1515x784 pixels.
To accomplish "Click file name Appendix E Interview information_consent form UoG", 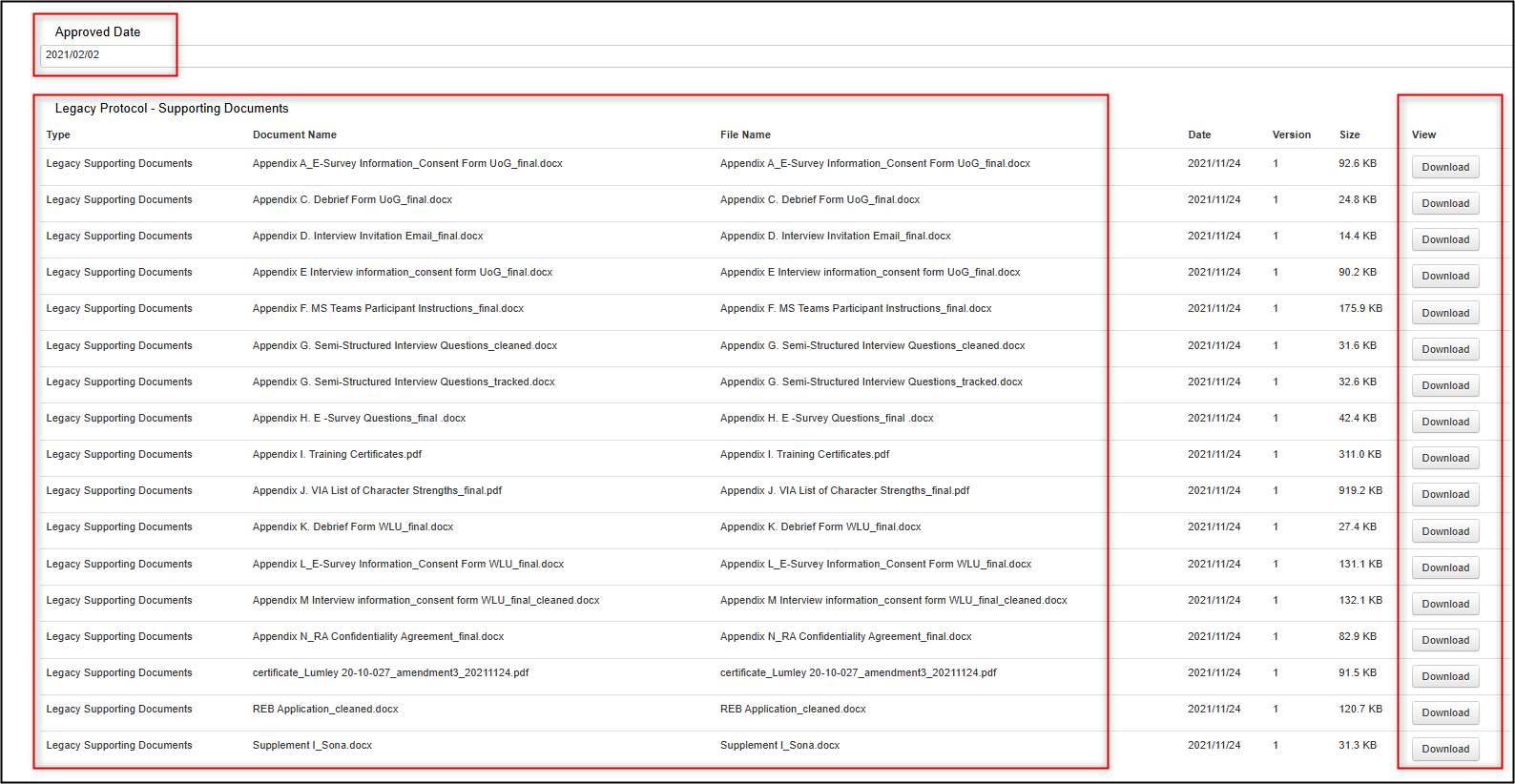I will 870,272.
